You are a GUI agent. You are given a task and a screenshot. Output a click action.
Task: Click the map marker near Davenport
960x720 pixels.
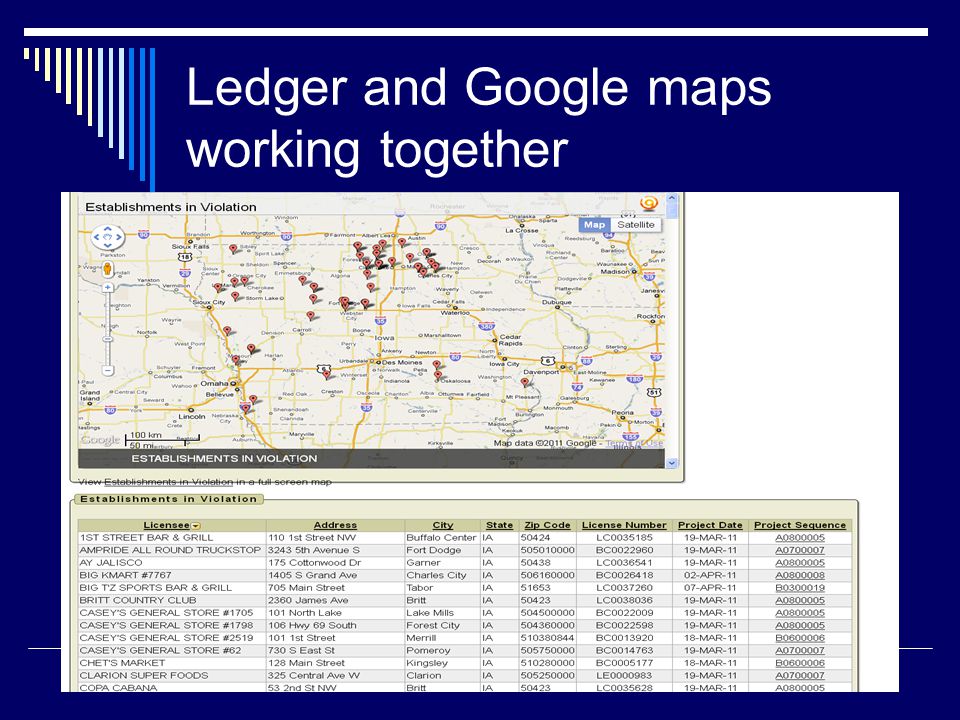(525, 382)
